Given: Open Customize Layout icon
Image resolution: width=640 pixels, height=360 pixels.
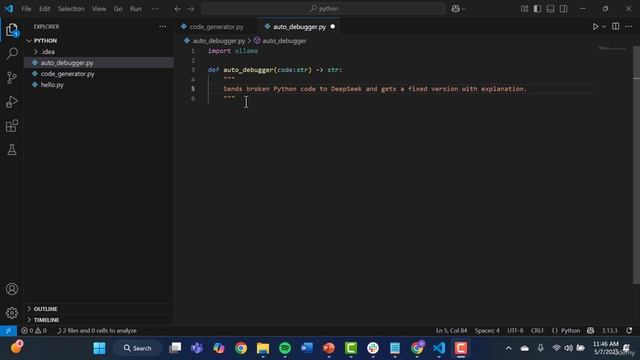Looking at the screenshot, I should pos(524,9).
